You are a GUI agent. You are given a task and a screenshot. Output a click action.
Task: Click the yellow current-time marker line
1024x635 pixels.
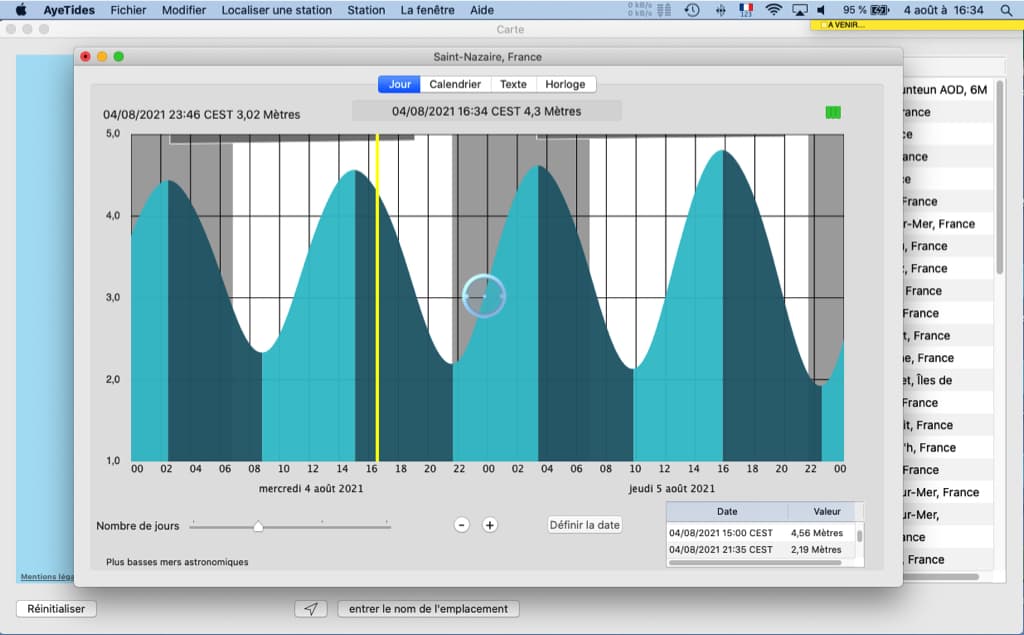[x=377, y=297]
